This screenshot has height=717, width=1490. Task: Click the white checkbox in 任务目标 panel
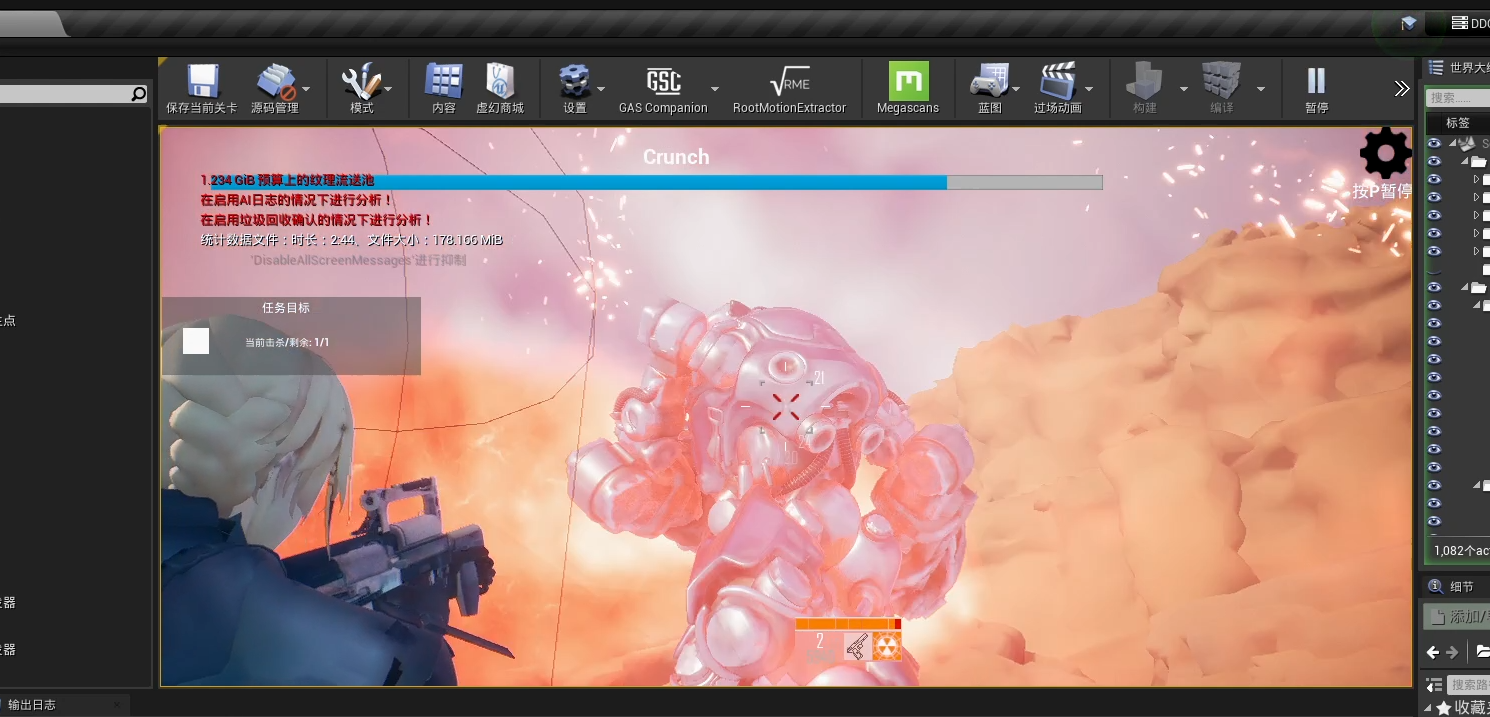(x=196, y=341)
